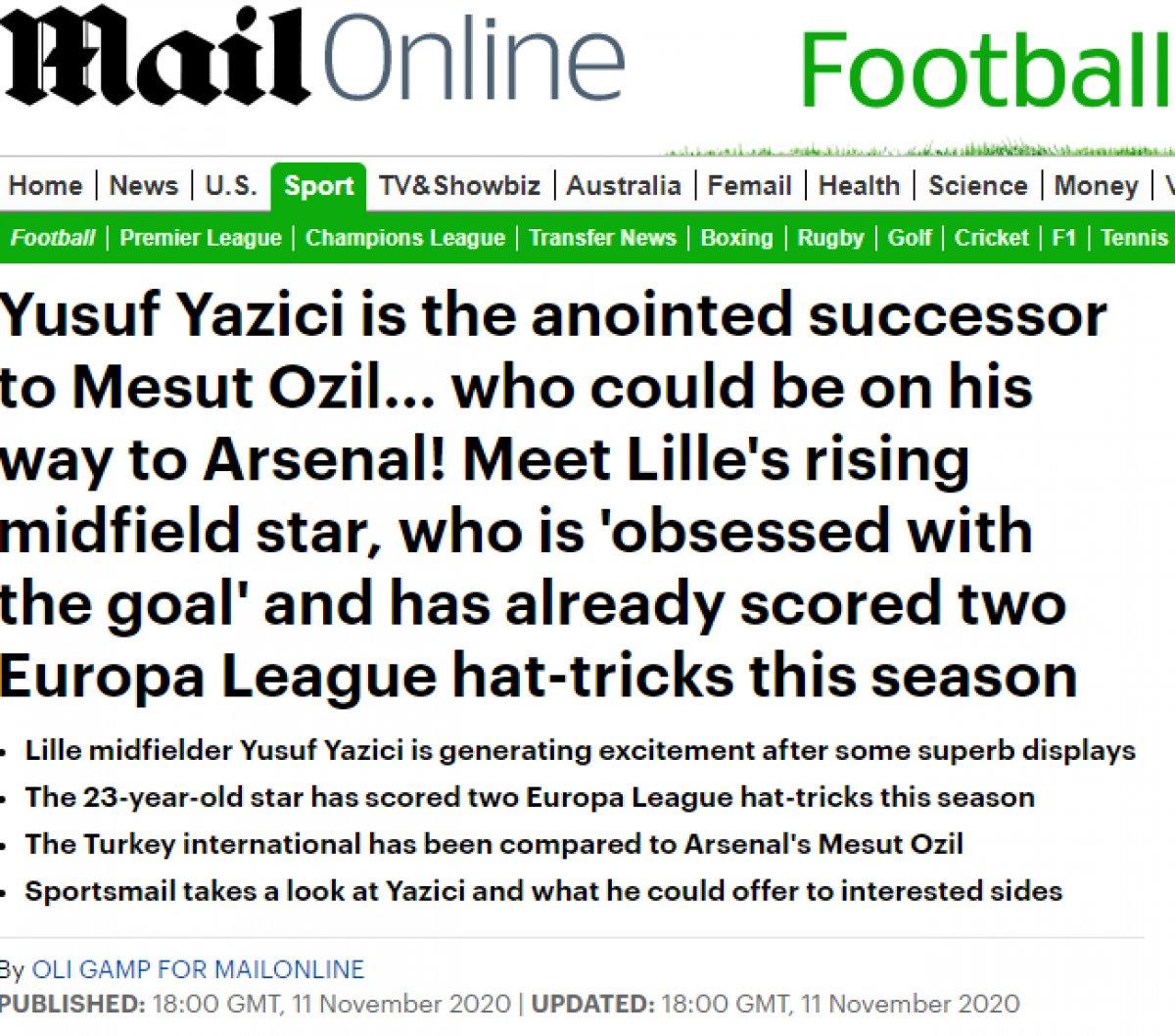Image resolution: width=1175 pixels, height=1036 pixels.
Task: Go to Champions League sub-section
Action: click(x=405, y=238)
